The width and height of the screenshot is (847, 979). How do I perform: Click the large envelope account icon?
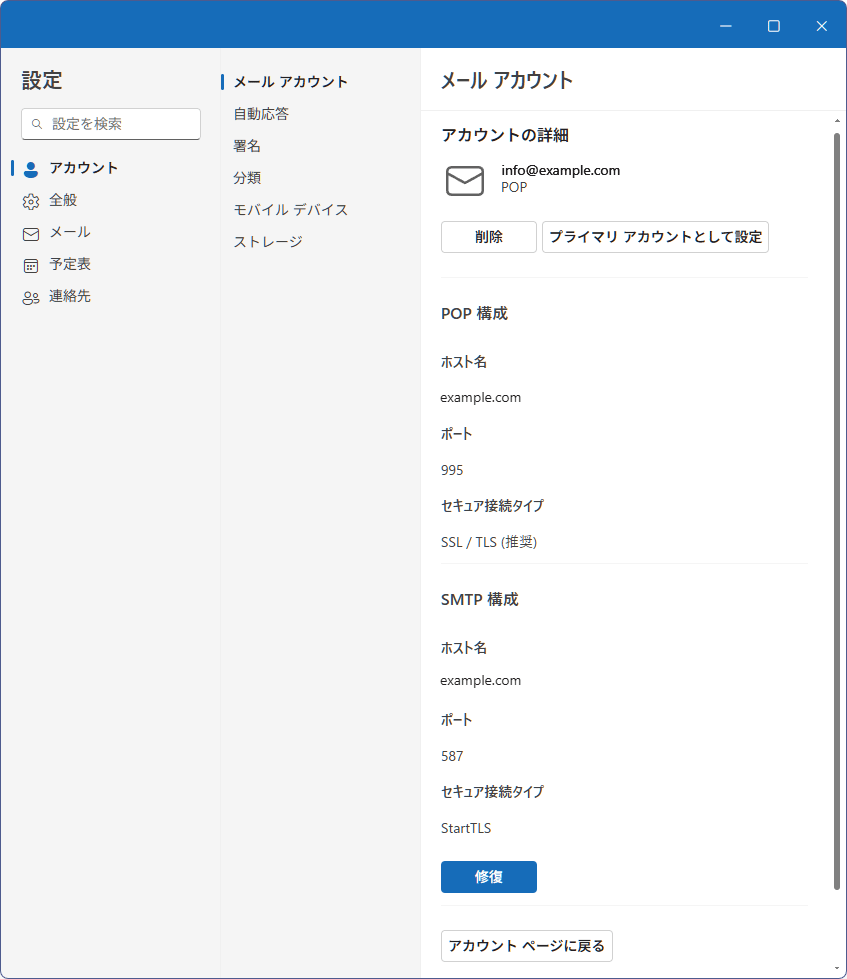pyautogui.click(x=464, y=180)
